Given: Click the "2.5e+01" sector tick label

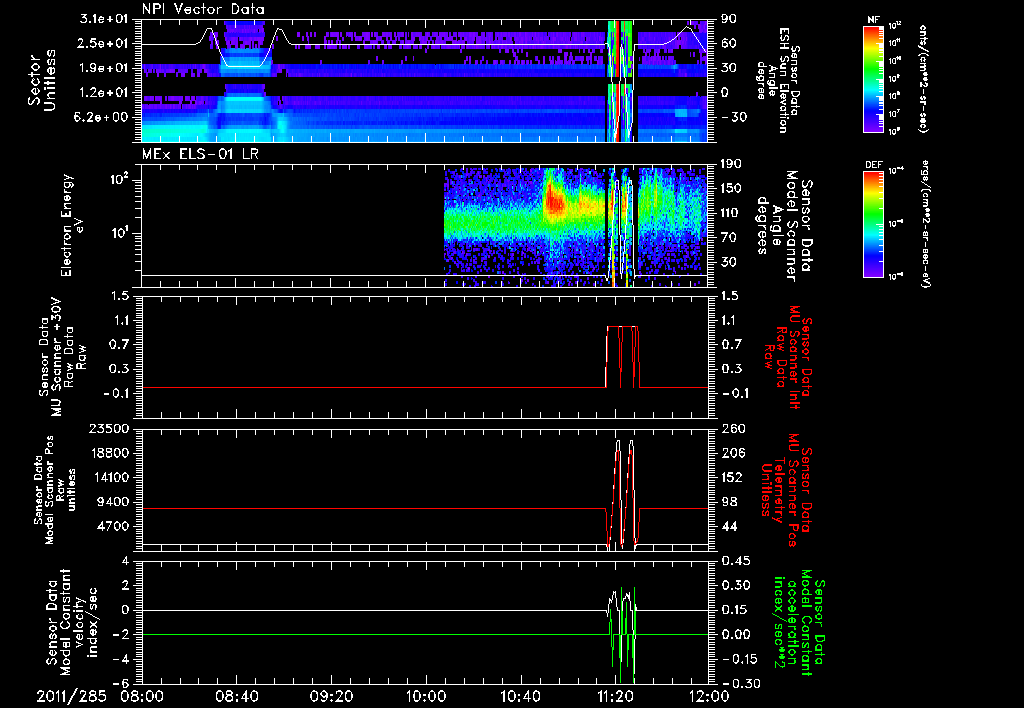Looking at the screenshot, I should (x=105, y=43).
